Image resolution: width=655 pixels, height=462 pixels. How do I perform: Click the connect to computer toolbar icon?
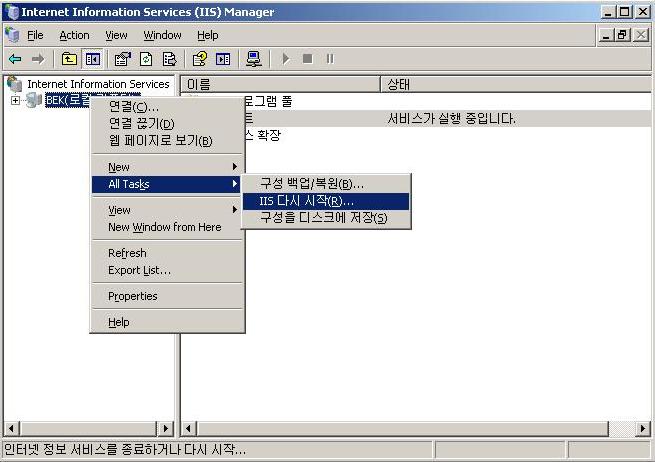[x=254, y=59]
